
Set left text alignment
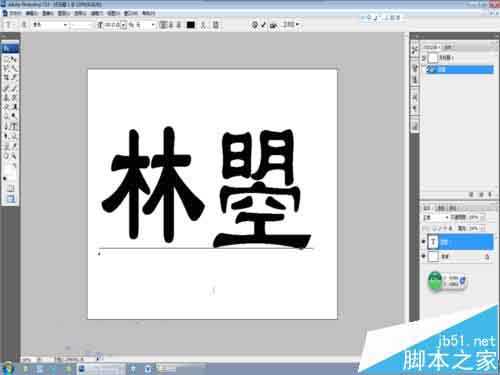(x=163, y=25)
